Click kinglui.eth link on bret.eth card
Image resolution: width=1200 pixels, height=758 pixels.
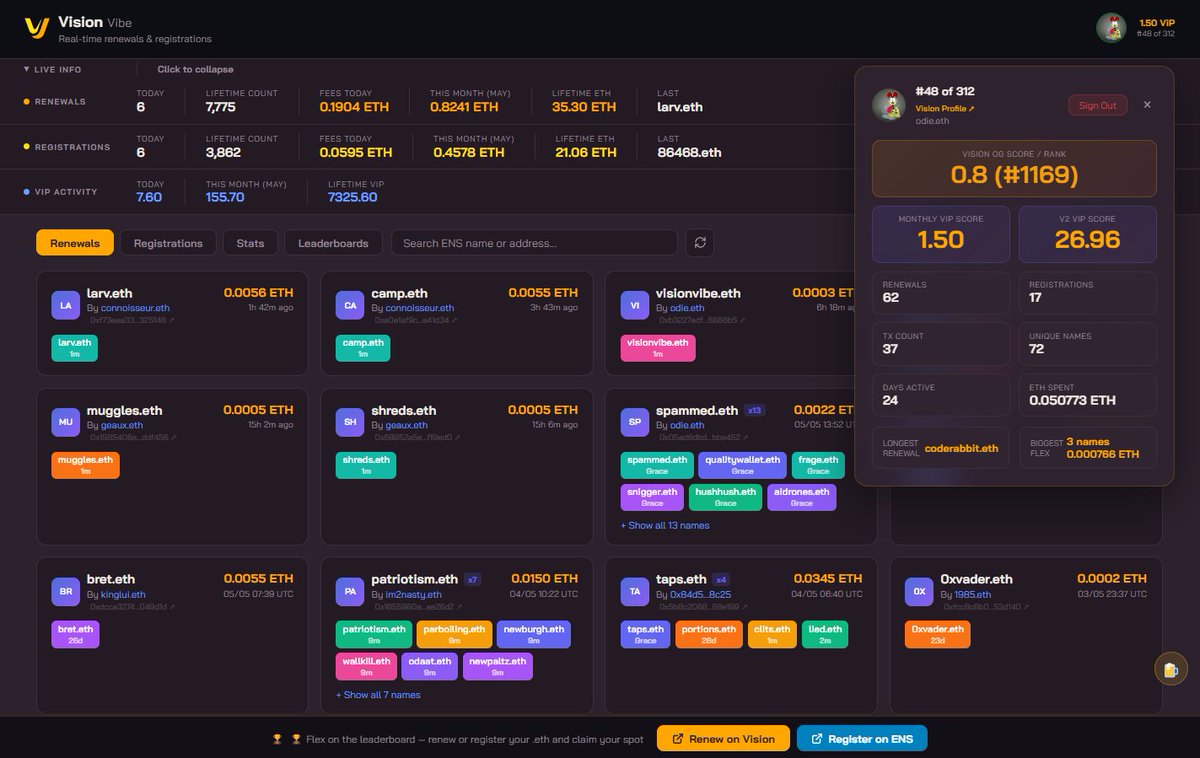(x=123, y=594)
